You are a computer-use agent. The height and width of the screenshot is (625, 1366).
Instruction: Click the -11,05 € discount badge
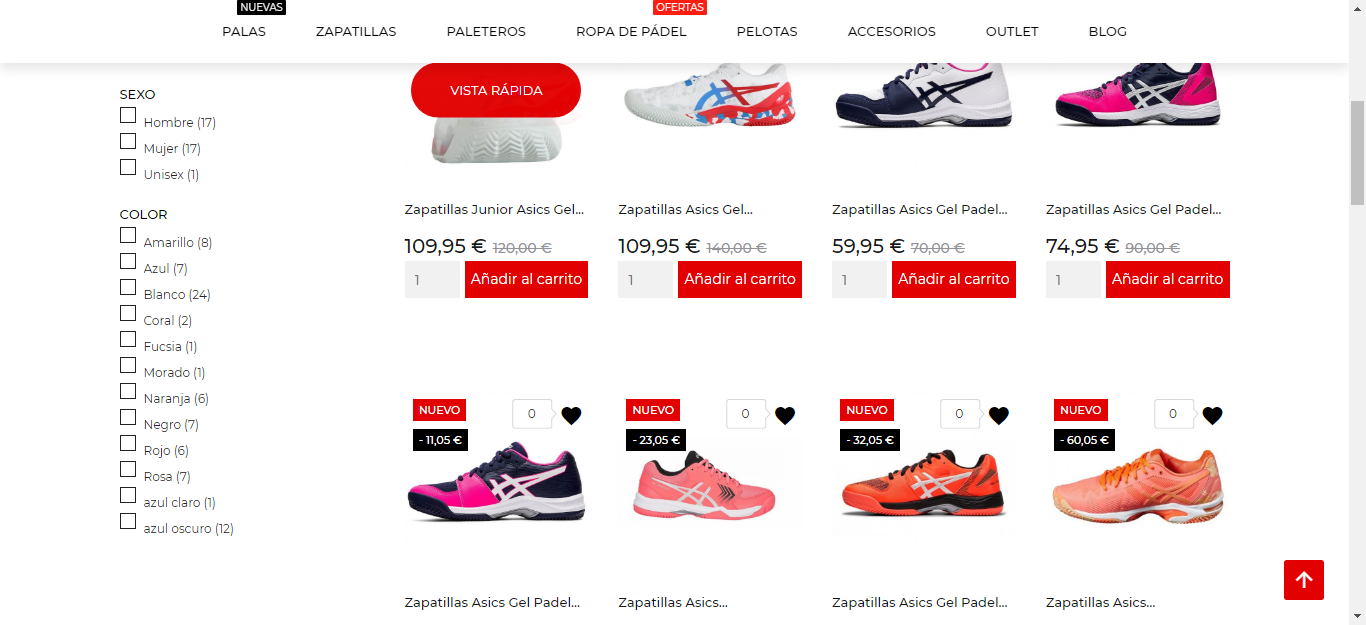(x=440, y=440)
